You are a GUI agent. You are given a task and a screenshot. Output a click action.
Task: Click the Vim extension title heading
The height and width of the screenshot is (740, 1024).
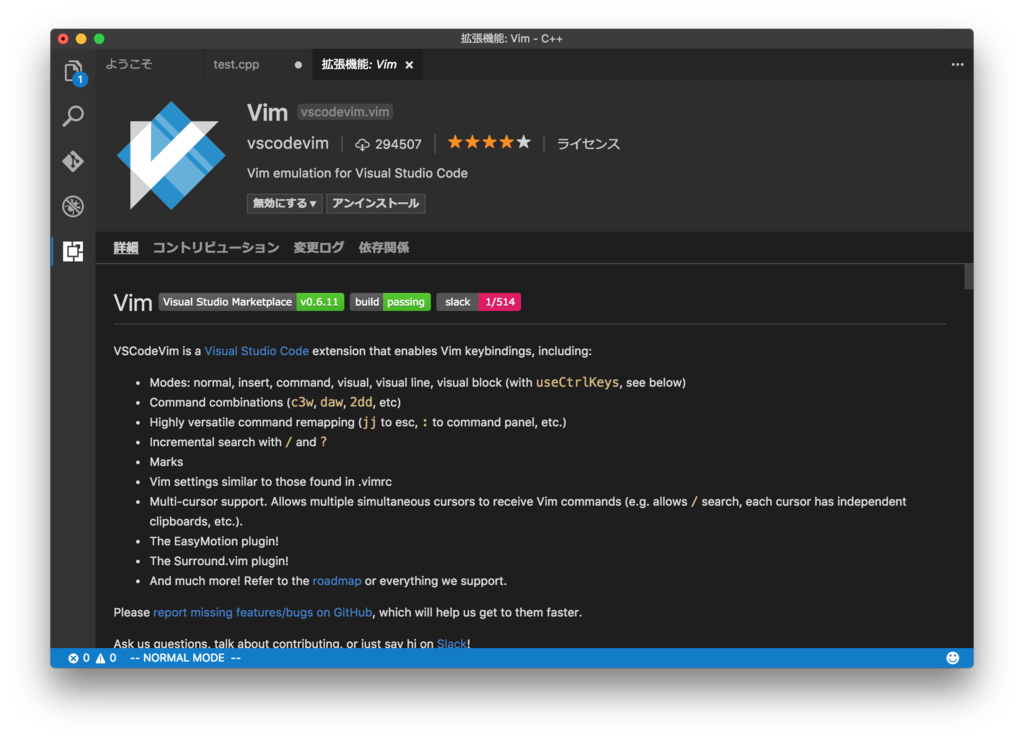pyautogui.click(x=267, y=112)
